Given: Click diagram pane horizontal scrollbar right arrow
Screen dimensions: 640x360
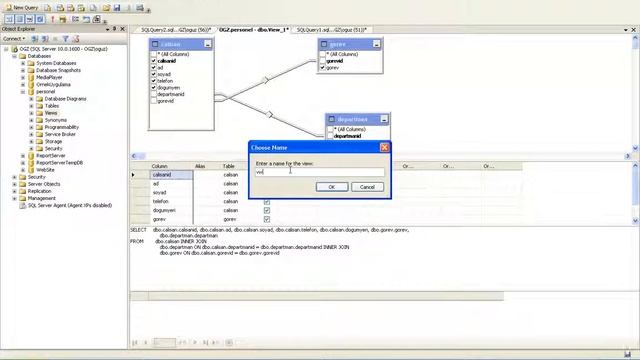Looking at the screenshot, I should 627,156.
